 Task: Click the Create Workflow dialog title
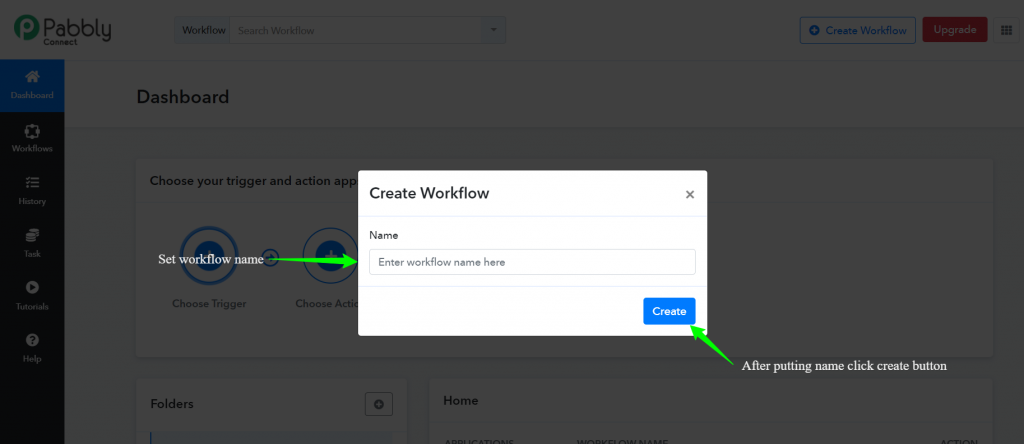point(429,193)
